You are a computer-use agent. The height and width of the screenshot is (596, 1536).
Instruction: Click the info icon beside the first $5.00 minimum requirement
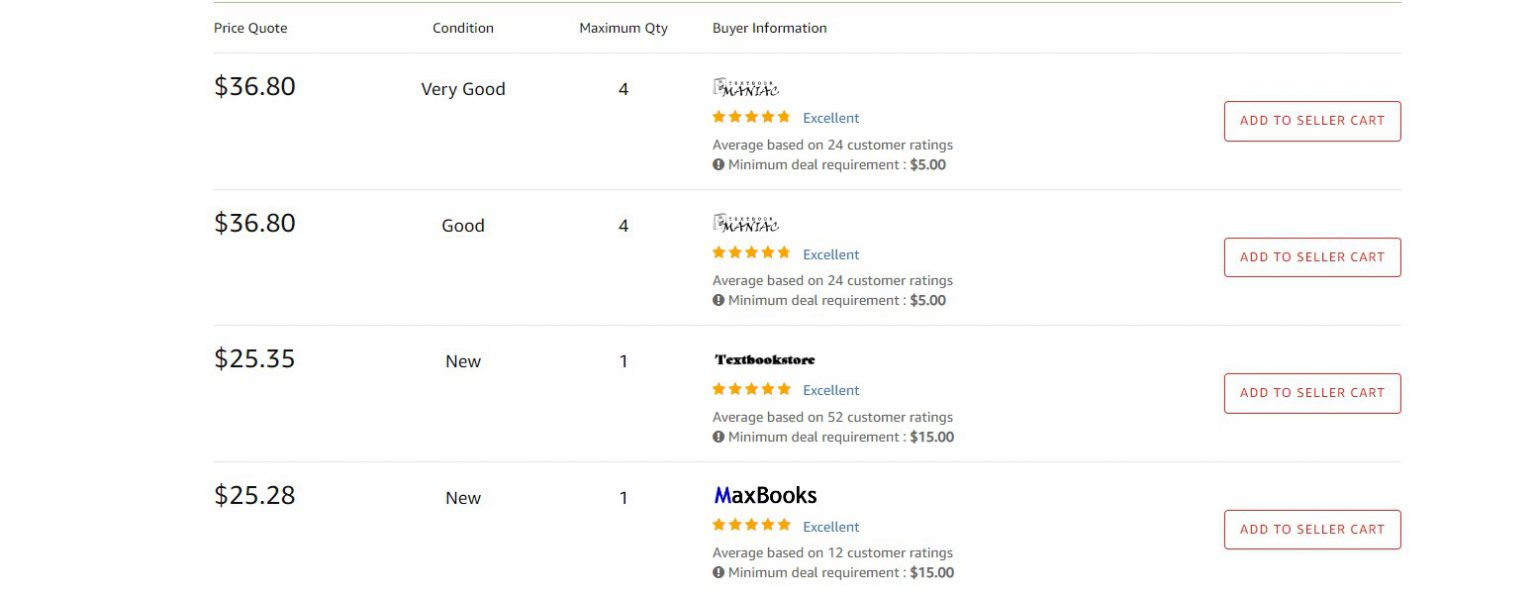(718, 164)
